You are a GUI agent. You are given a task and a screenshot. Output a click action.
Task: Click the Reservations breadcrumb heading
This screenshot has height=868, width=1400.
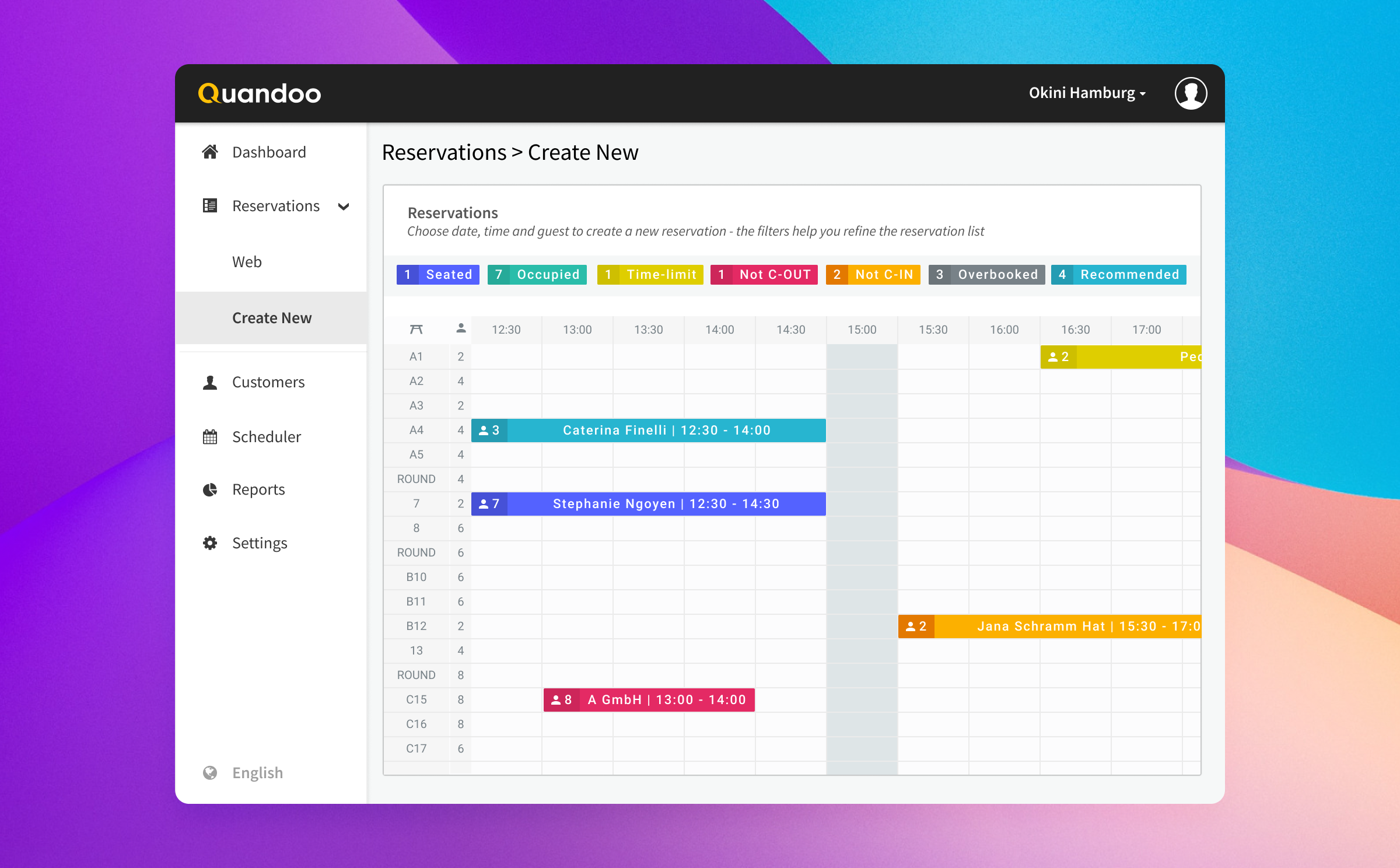pos(444,153)
